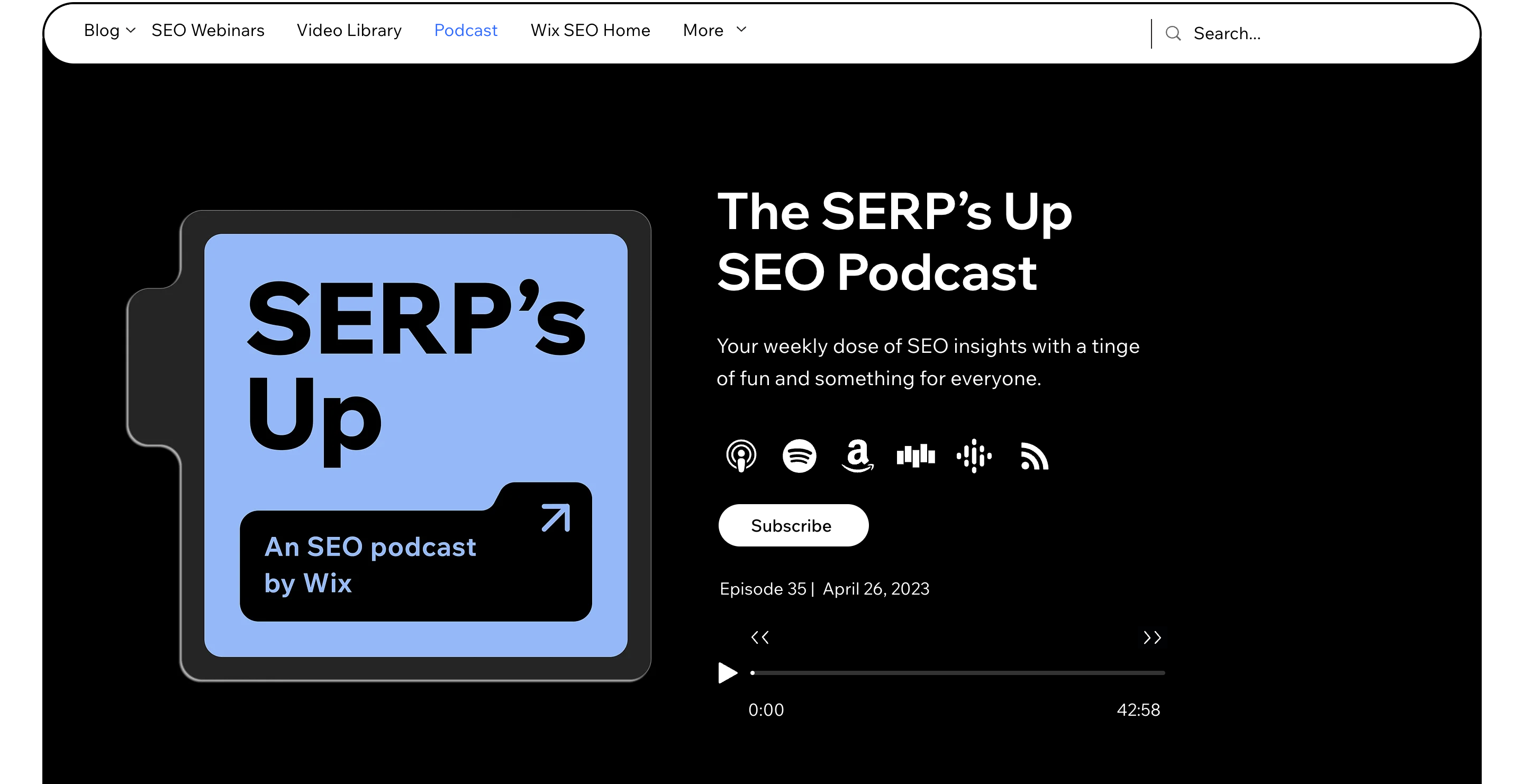
Task: Select the Podcast nav tab
Action: (465, 30)
